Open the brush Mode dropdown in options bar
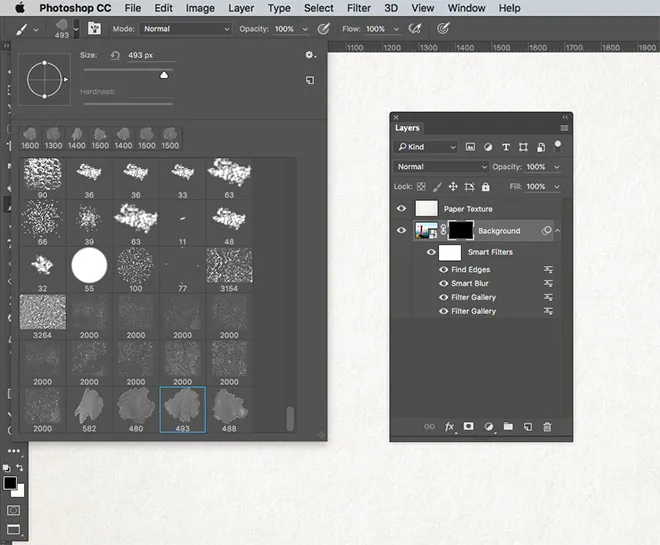This screenshot has height=545, width=660. [185, 29]
